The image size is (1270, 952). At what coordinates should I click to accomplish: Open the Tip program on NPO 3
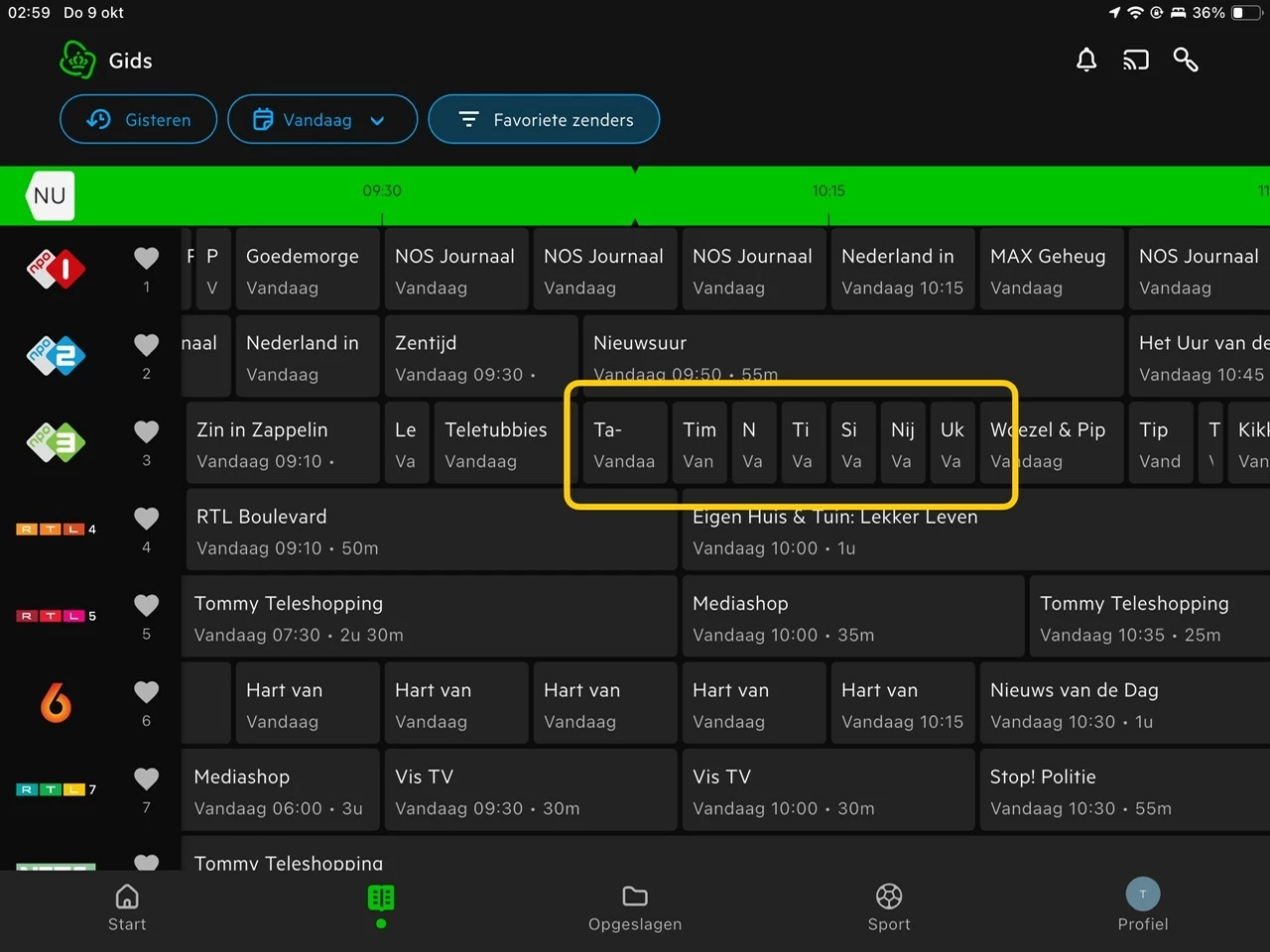1161,443
